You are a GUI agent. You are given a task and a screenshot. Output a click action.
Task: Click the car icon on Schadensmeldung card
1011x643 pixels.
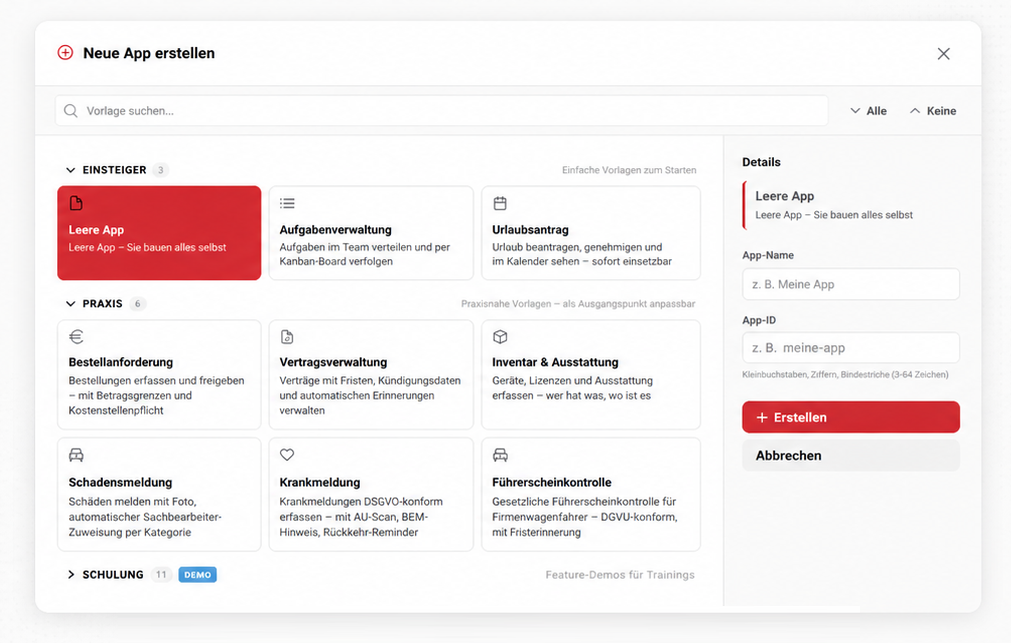[x=76, y=455]
